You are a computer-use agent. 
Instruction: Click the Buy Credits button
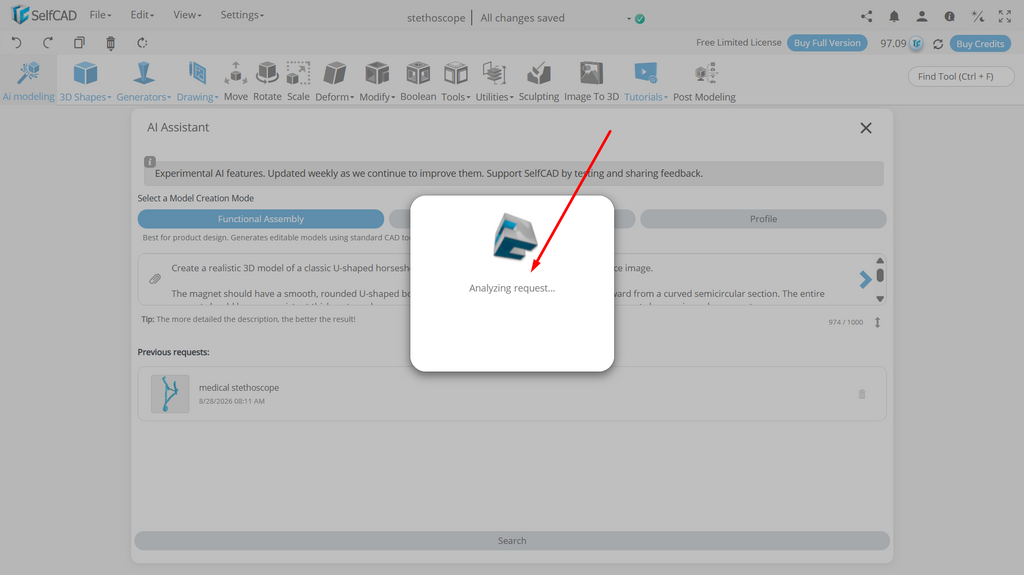(980, 44)
